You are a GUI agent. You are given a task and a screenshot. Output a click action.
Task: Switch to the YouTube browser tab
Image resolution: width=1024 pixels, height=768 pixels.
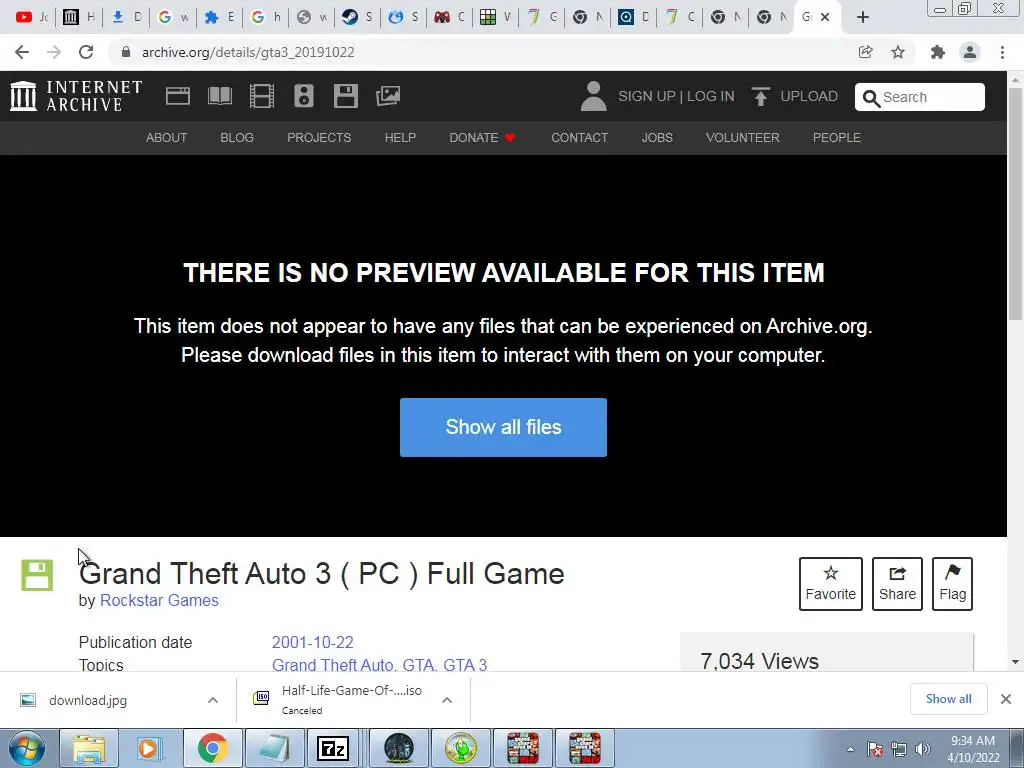[31, 18]
